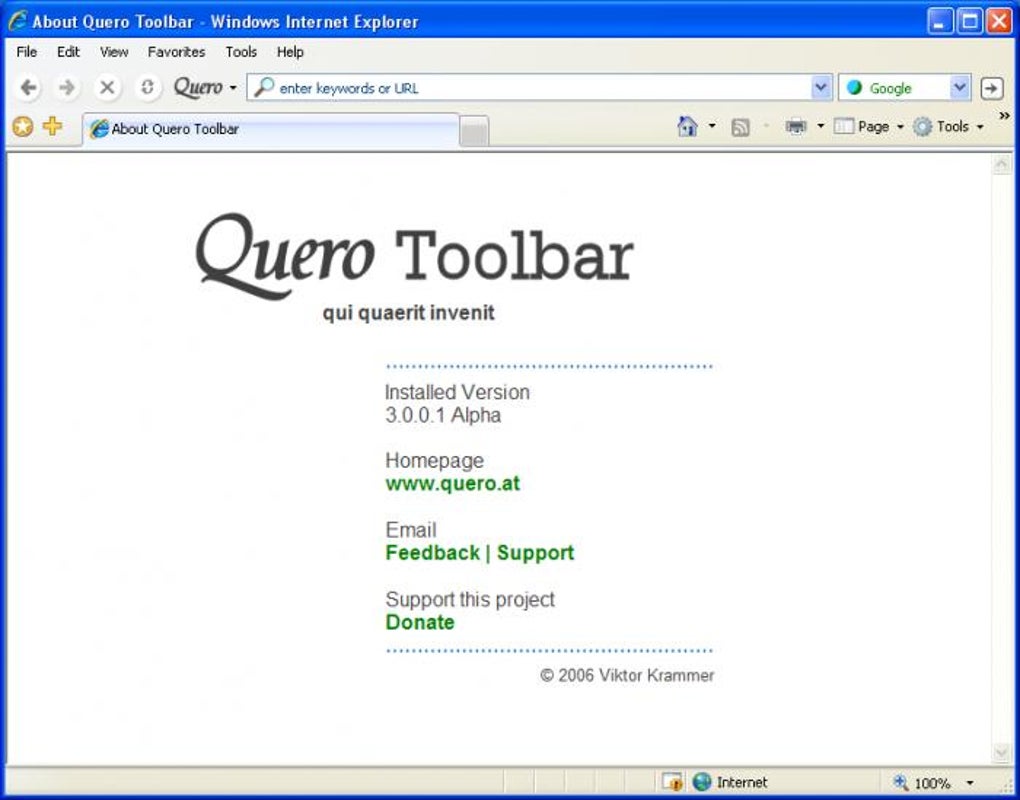Click the Go arrow button
The width and height of the screenshot is (1020, 800).
point(991,88)
